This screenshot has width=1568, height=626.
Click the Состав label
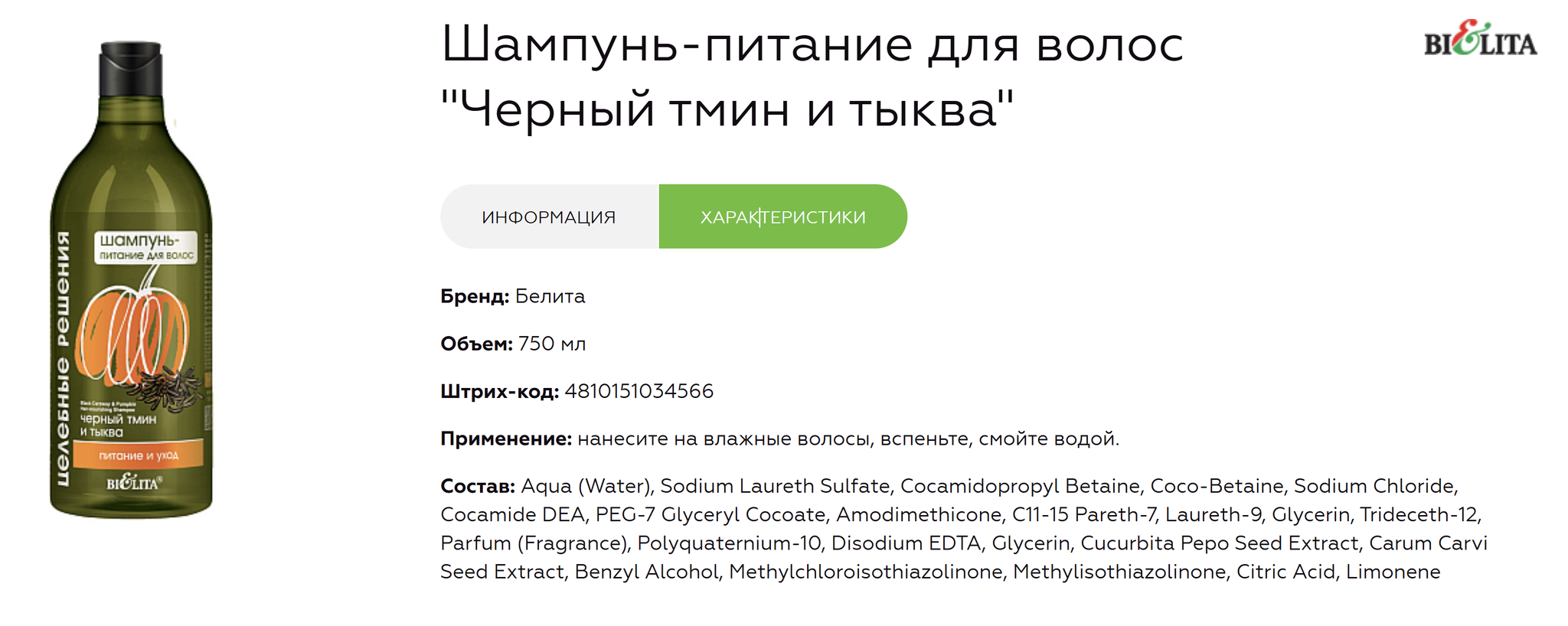(x=478, y=486)
